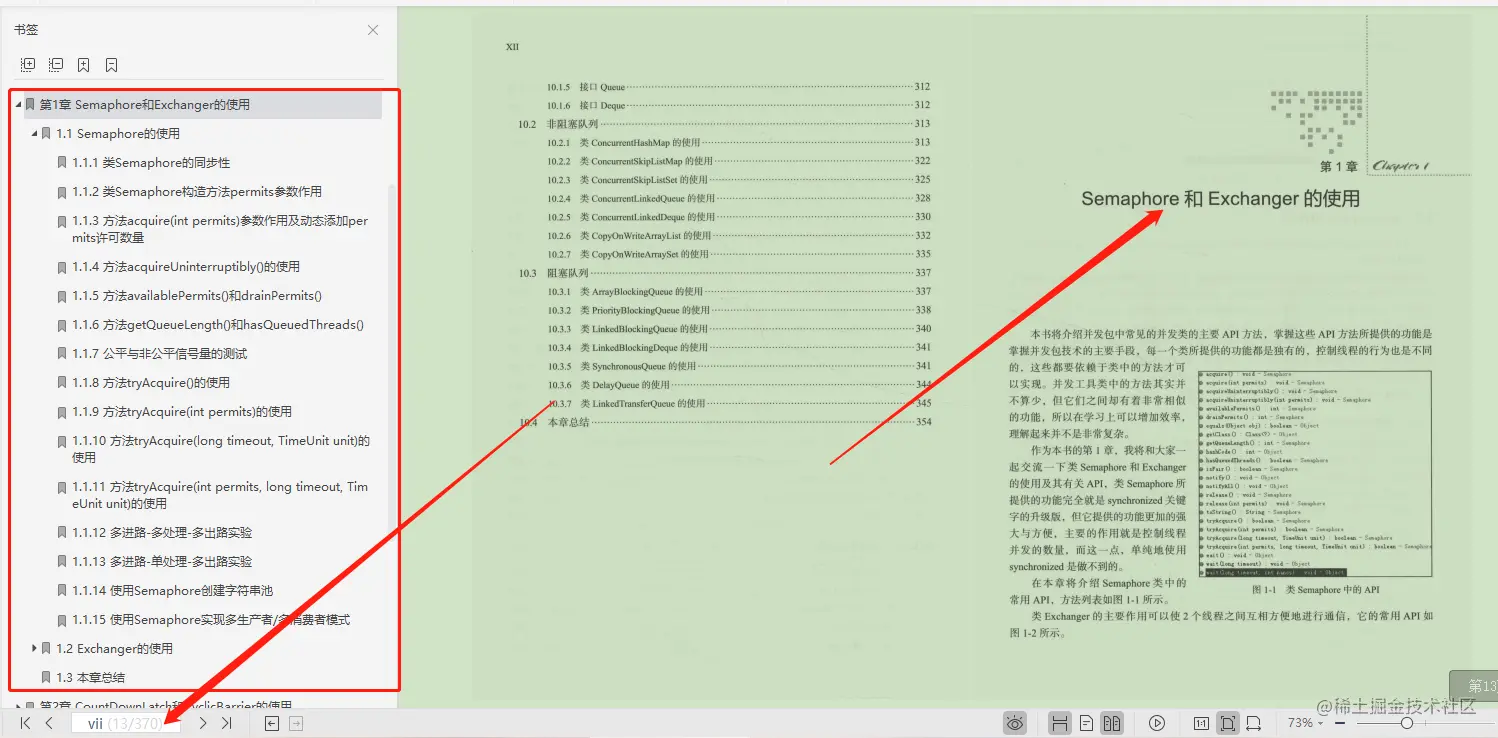Viewport: 1498px width, 738px height.
Task: Open bookmark 1.2 Exchanger的使用
Action: tap(115, 649)
